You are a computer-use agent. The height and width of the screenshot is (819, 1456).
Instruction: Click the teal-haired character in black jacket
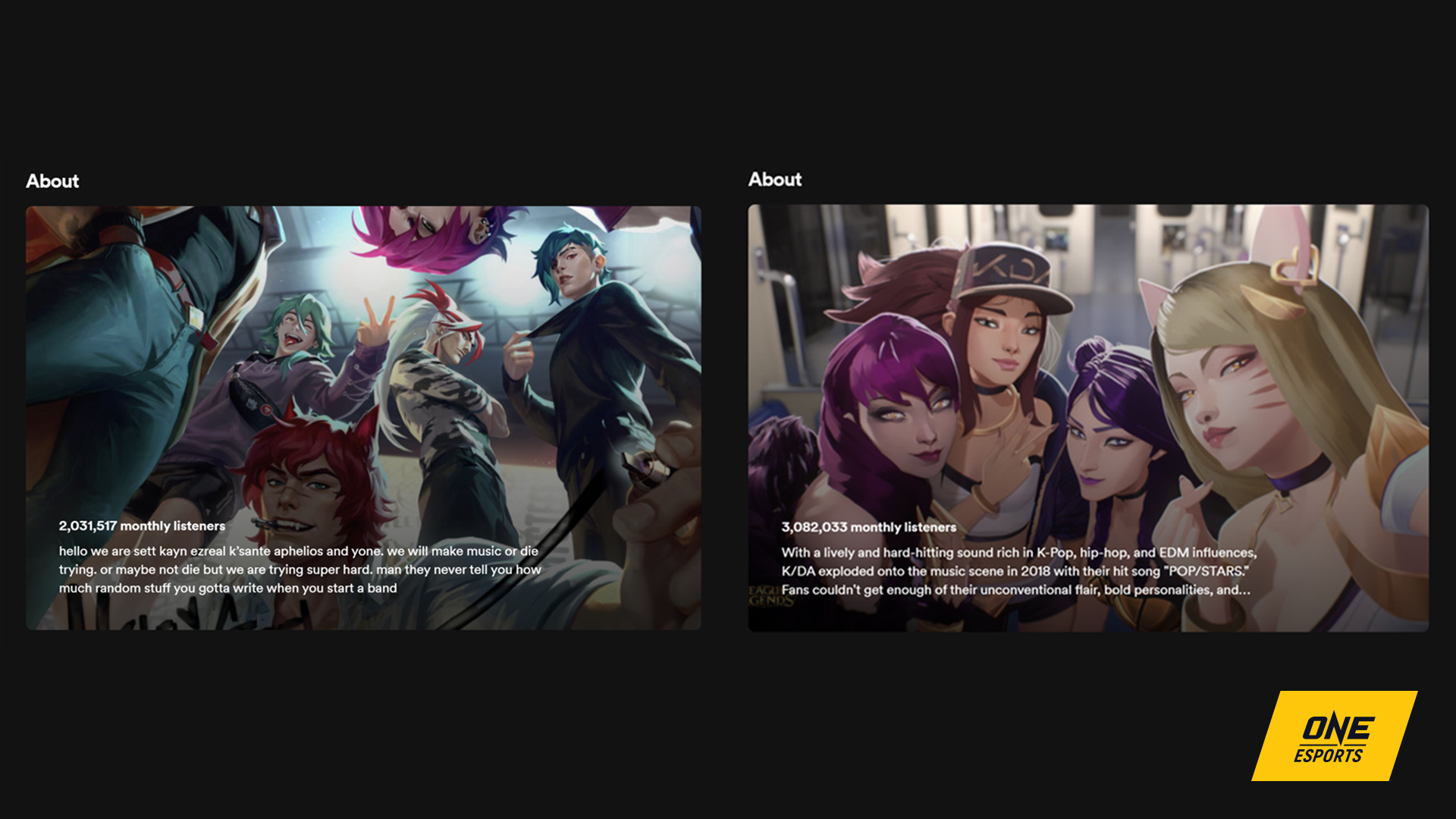click(x=574, y=269)
